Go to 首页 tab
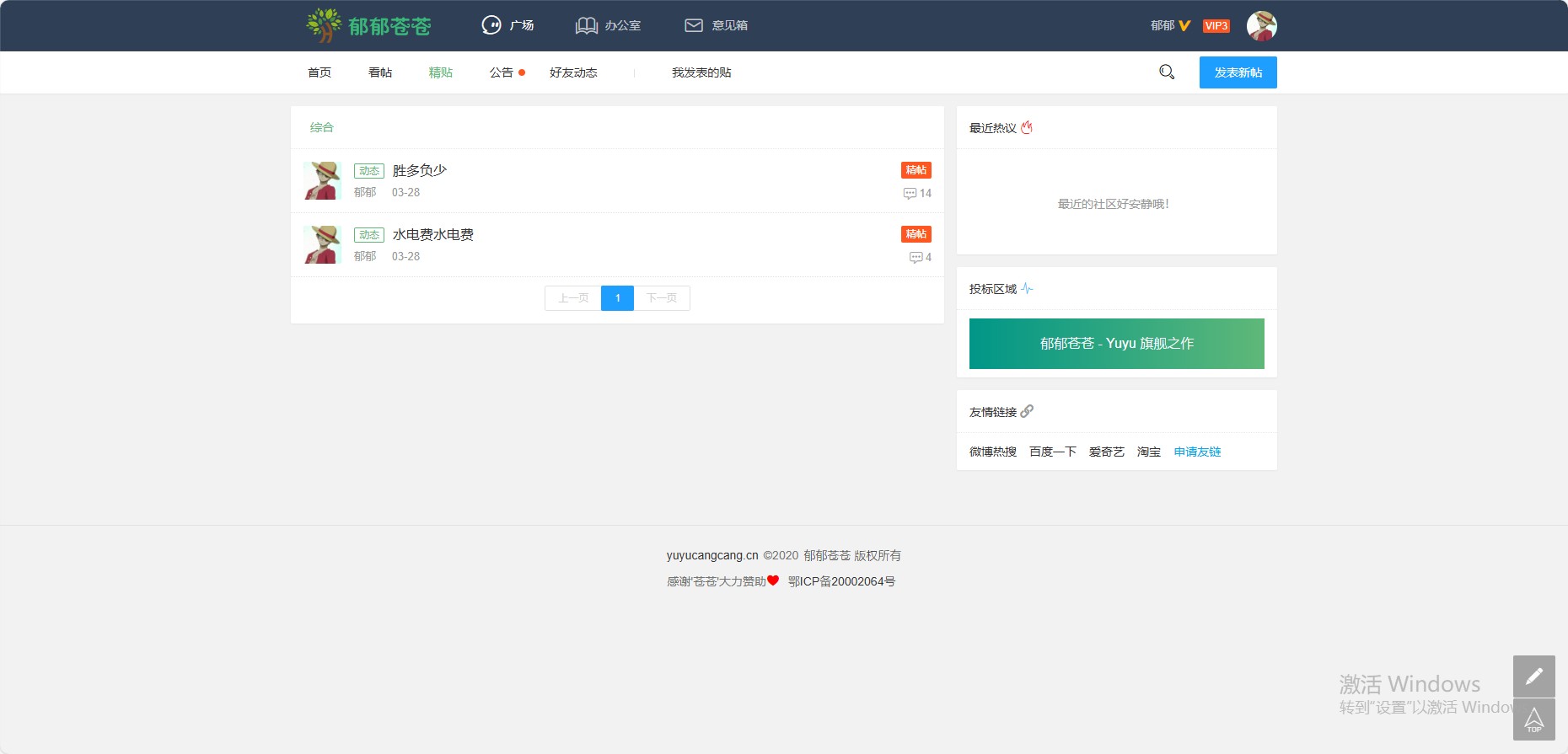The height and width of the screenshot is (754, 1568). point(320,72)
